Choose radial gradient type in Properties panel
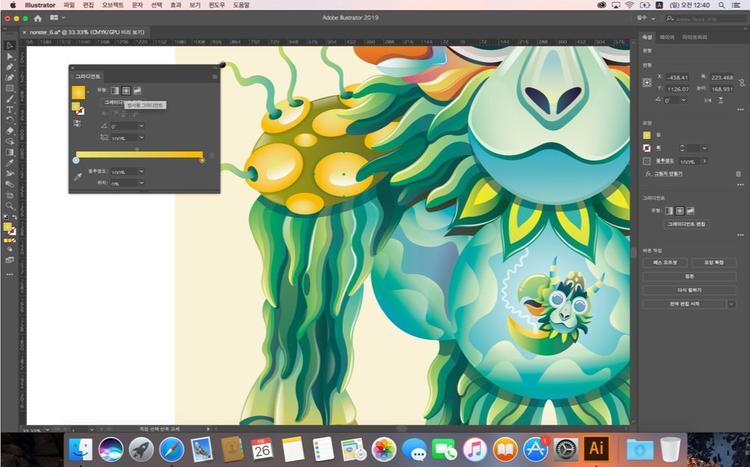This screenshot has width=750, height=467. tap(680, 211)
